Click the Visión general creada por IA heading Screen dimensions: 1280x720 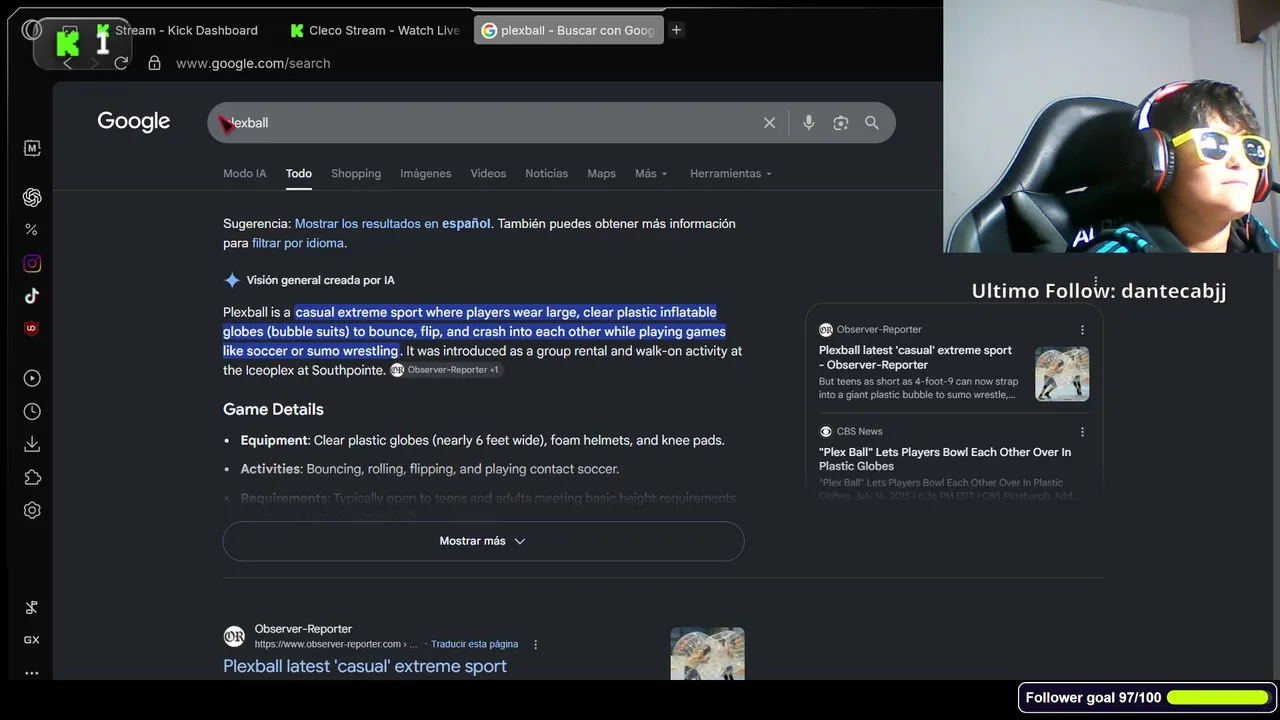pos(321,280)
